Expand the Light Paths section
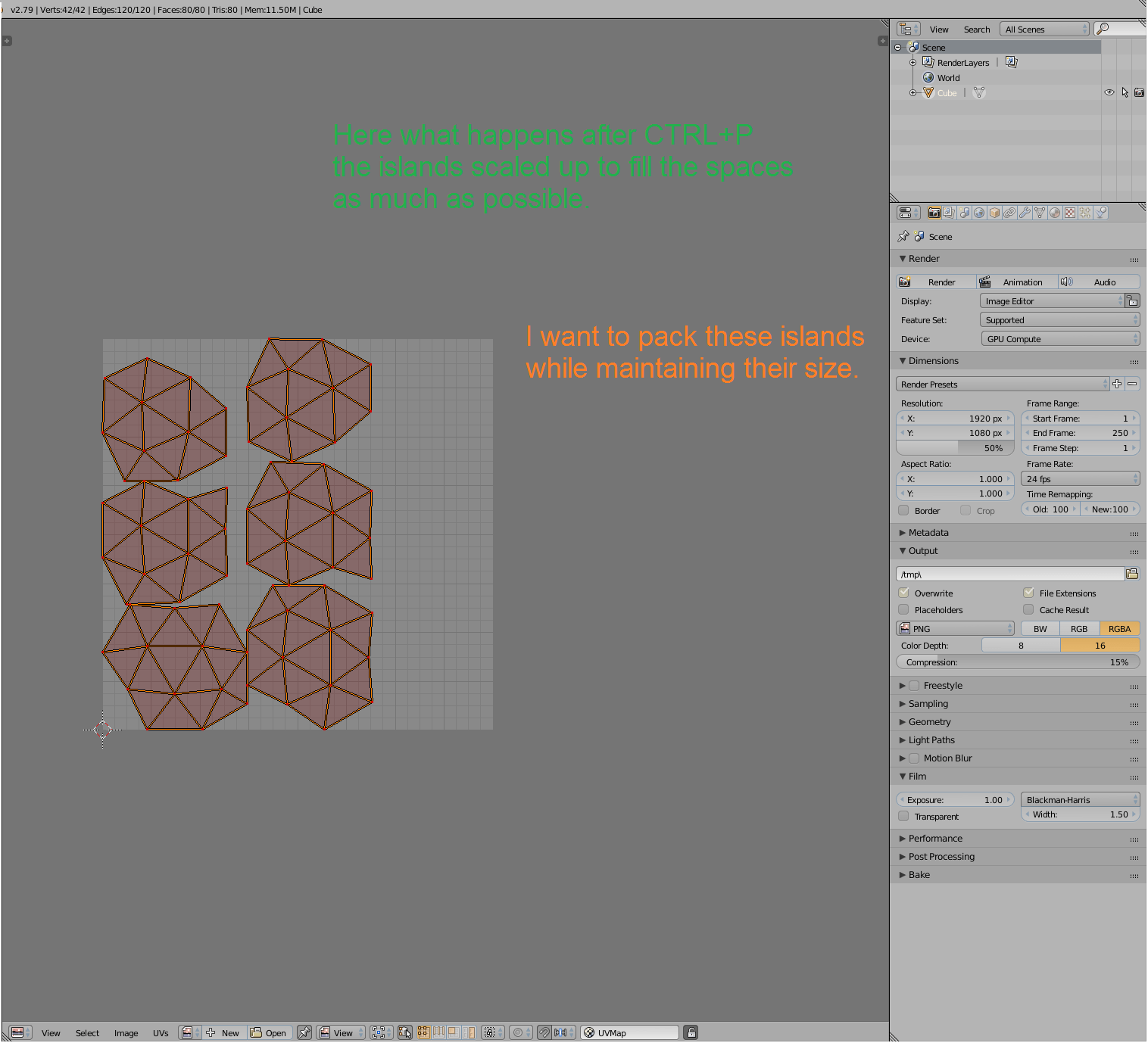The height and width of the screenshot is (1043, 1148). [x=931, y=739]
